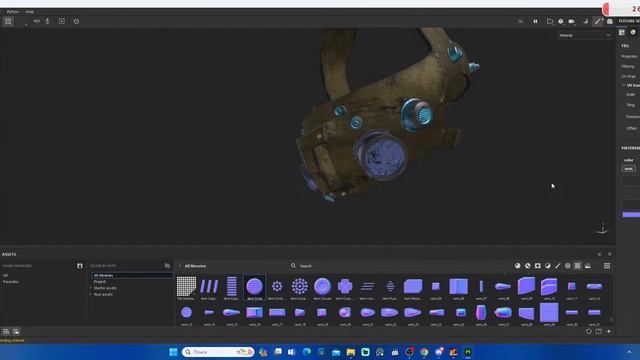Select All libraries path row

[132, 276]
